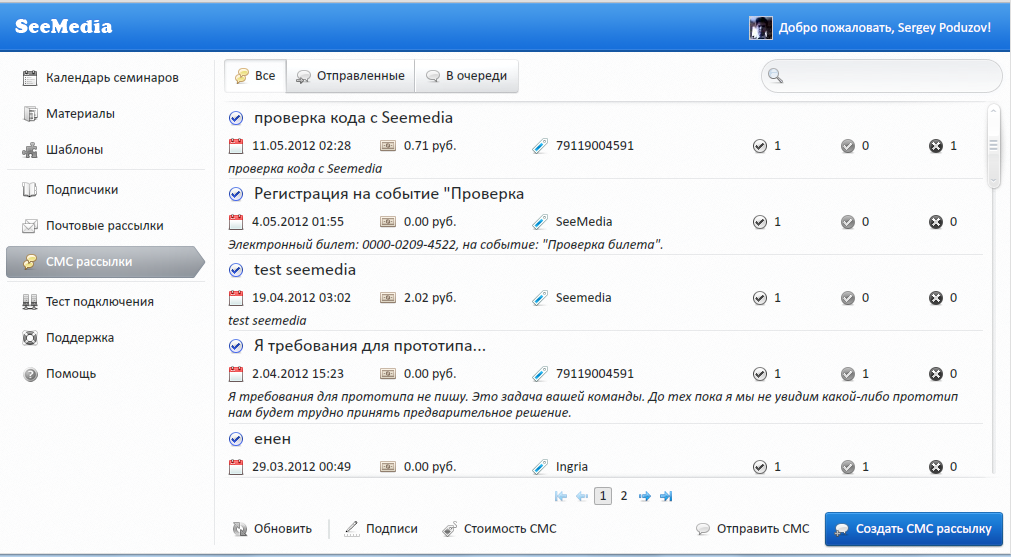The width and height of the screenshot is (1011, 557).
Task: Open message titled енен
Action: coord(273,439)
